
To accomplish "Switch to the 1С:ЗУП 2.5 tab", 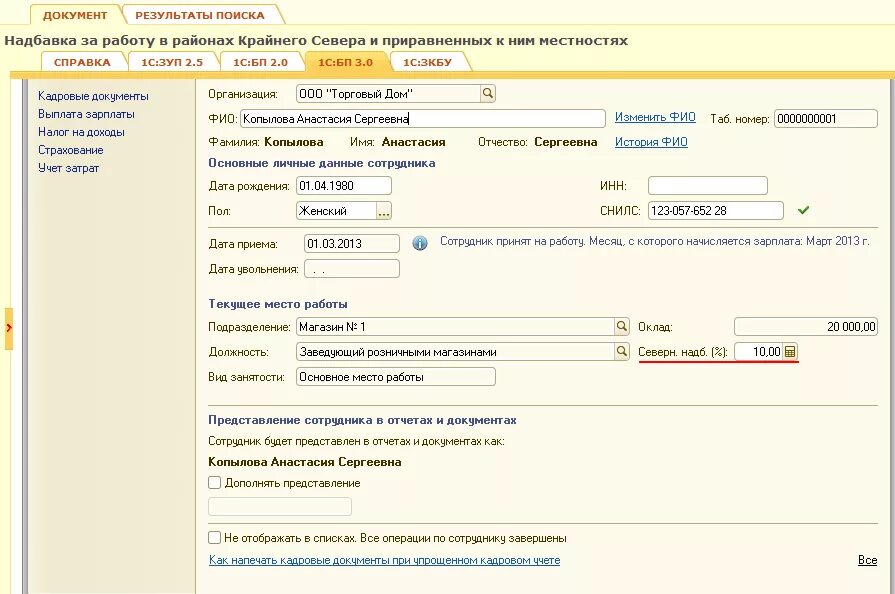I will (x=171, y=62).
